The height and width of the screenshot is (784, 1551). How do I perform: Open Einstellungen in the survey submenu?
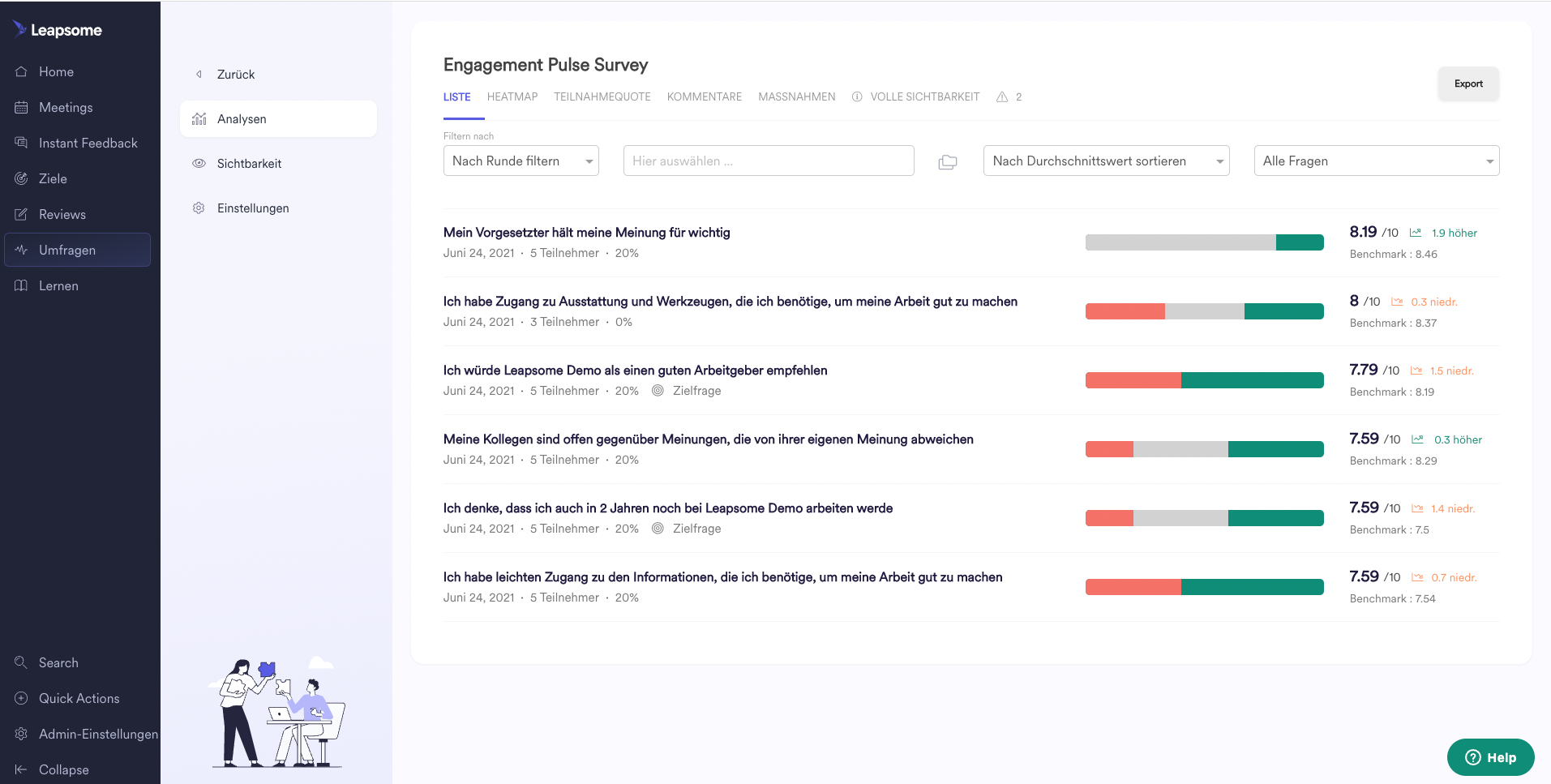pyautogui.click(x=253, y=208)
